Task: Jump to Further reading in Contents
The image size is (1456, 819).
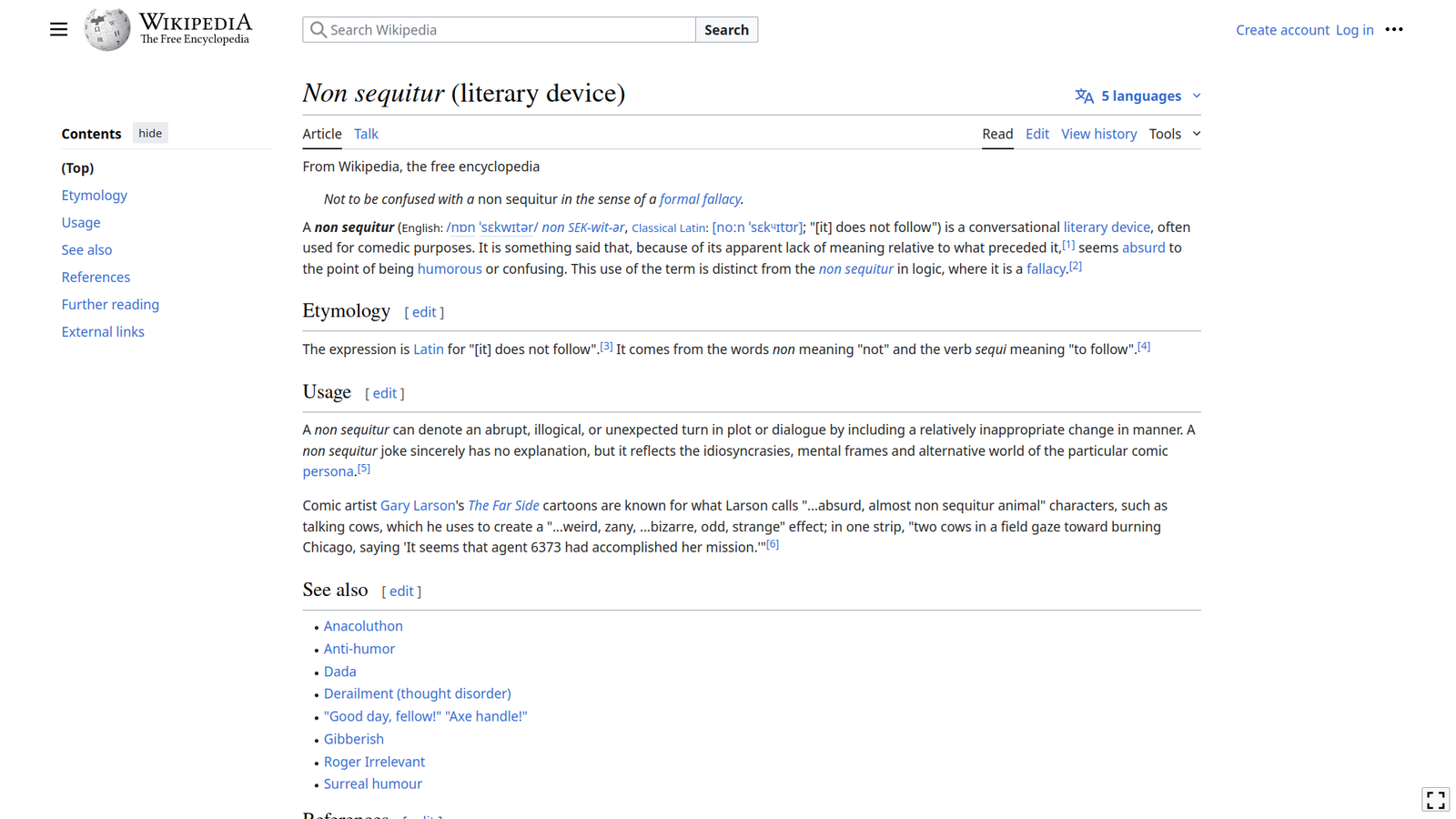Action: 110,304
